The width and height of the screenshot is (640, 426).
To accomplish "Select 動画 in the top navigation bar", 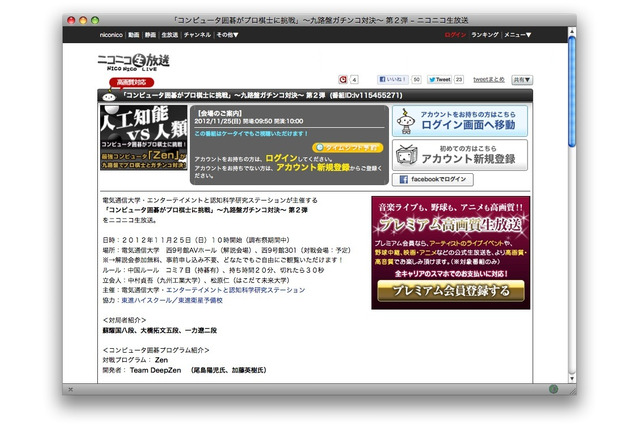I will pyautogui.click(x=133, y=35).
